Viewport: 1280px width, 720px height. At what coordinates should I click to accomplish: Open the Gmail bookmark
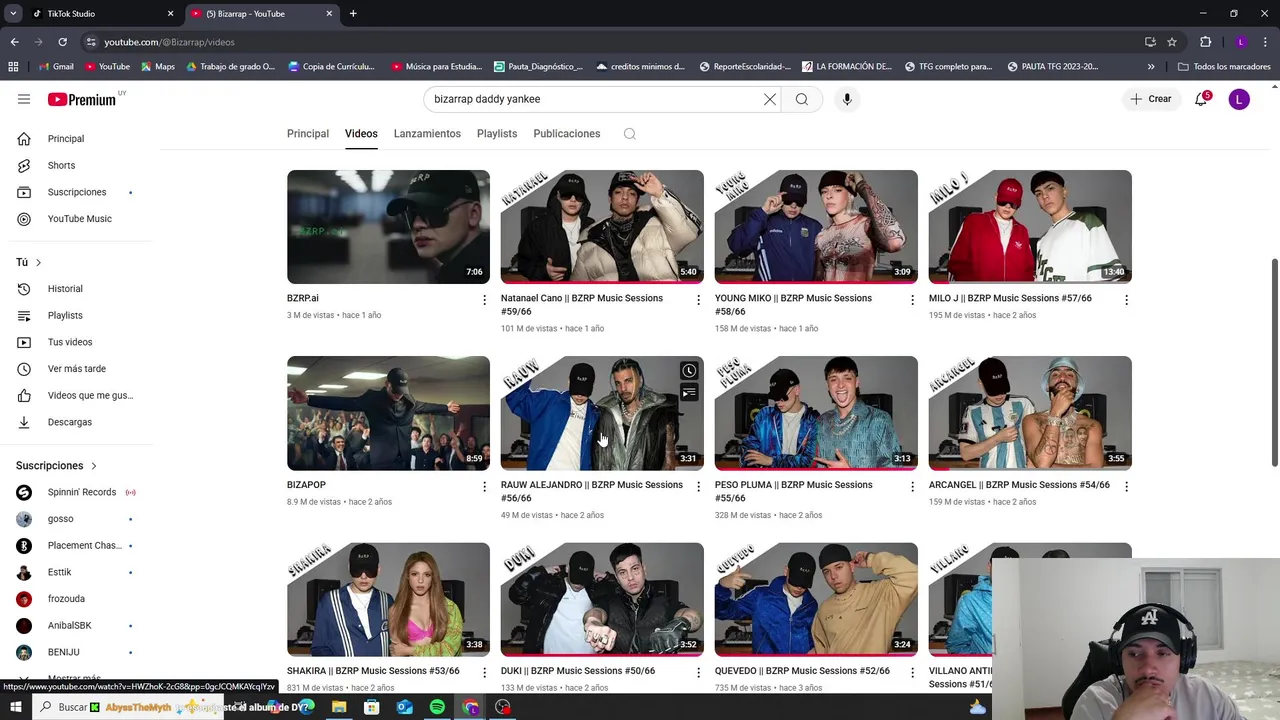[56, 67]
